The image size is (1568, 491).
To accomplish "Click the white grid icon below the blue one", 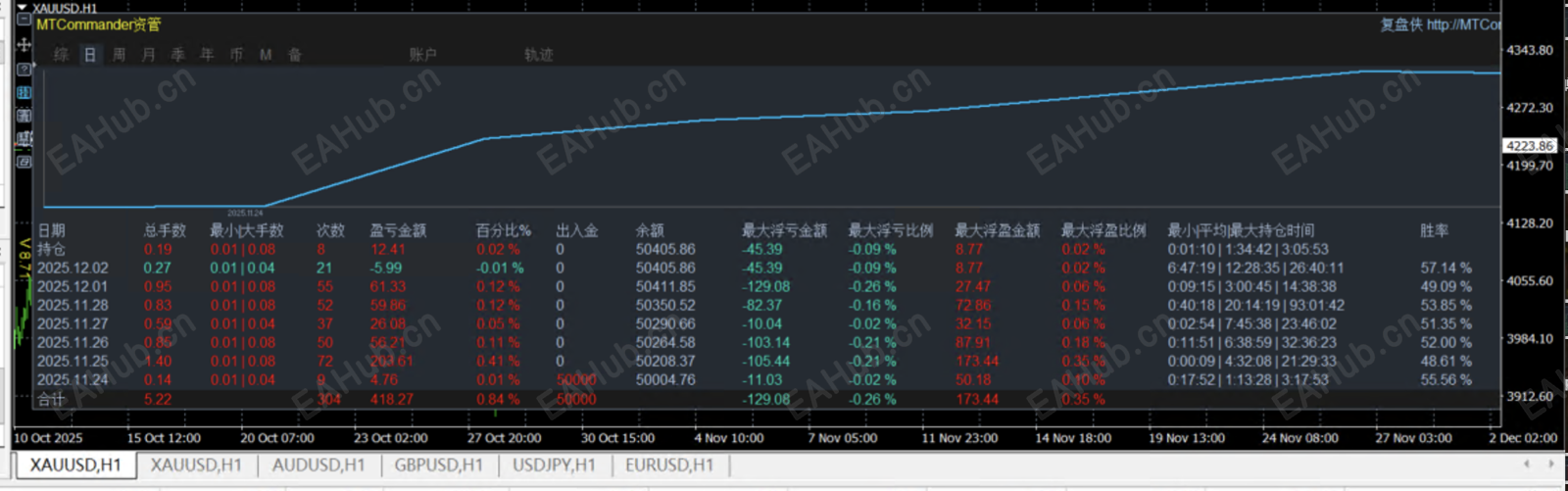I will click(24, 116).
